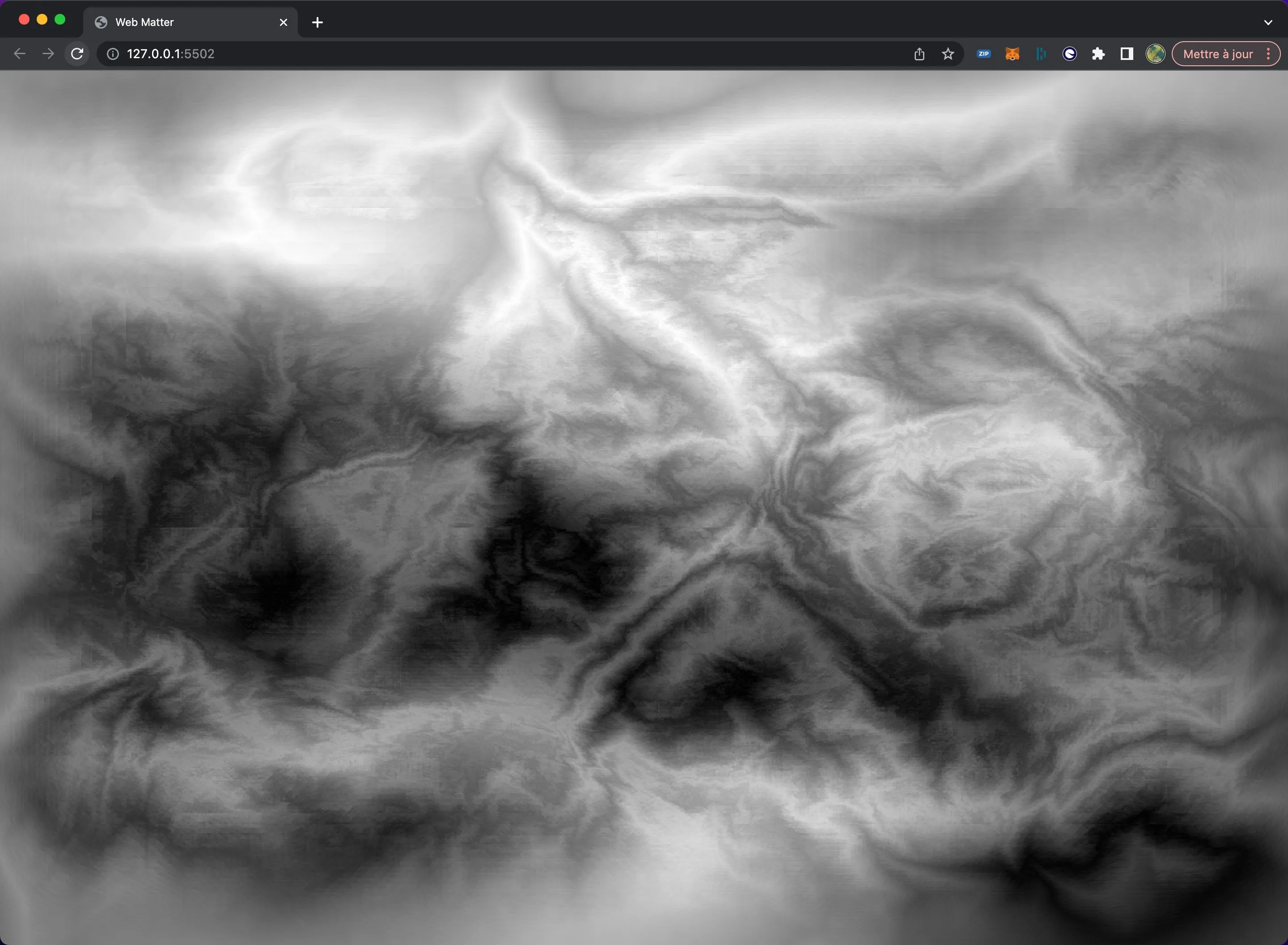
Task: Open the MetaMask extension
Action: coord(1012,53)
